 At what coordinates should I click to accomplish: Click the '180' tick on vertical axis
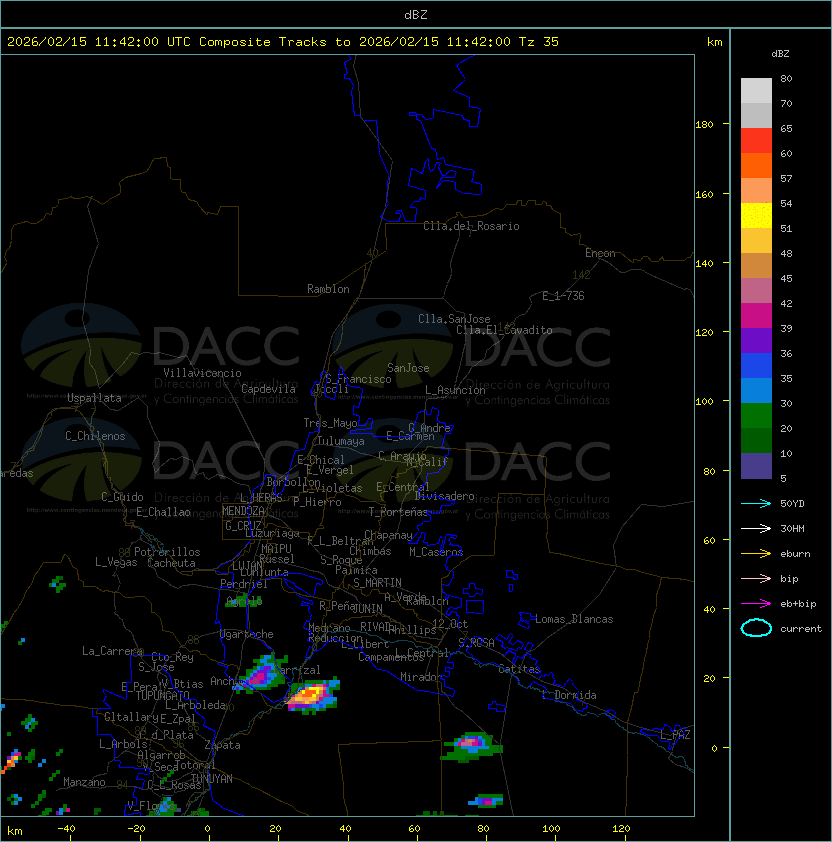coord(704,125)
